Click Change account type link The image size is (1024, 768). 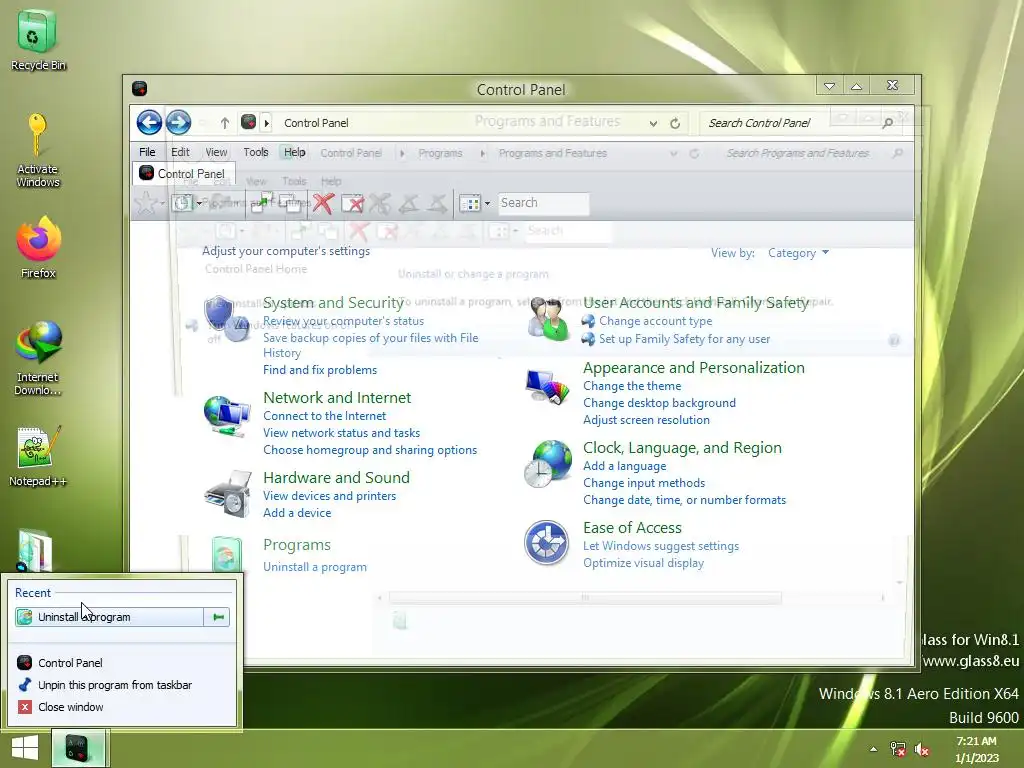[x=656, y=321]
